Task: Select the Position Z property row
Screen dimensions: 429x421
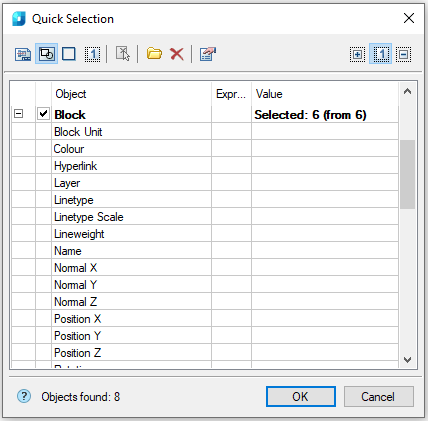Action: (x=205, y=352)
